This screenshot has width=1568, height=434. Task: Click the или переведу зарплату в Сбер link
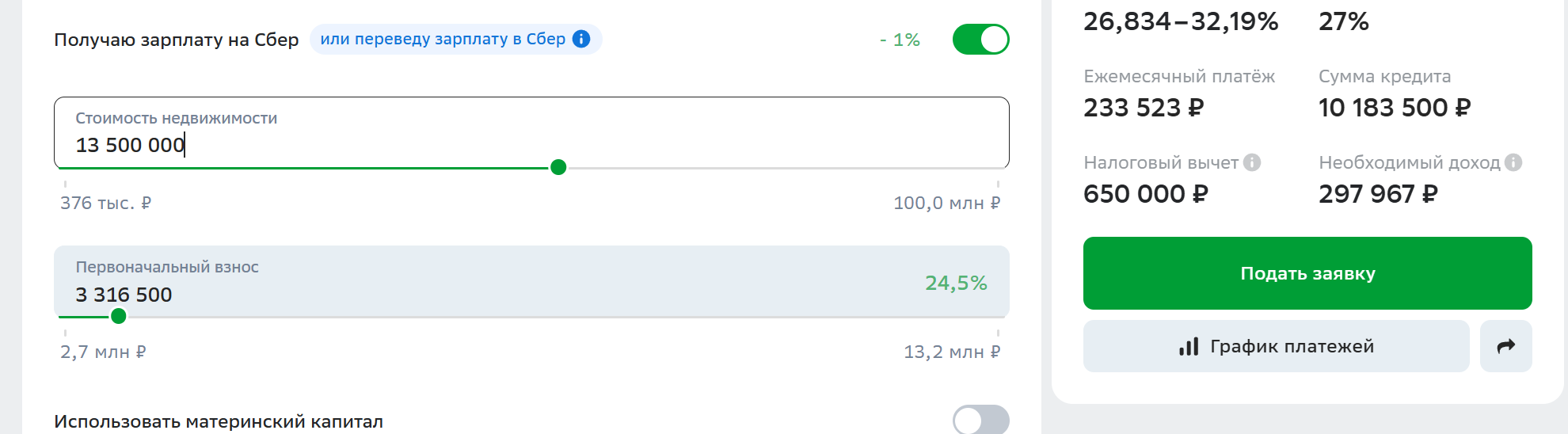tap(443, 39)
